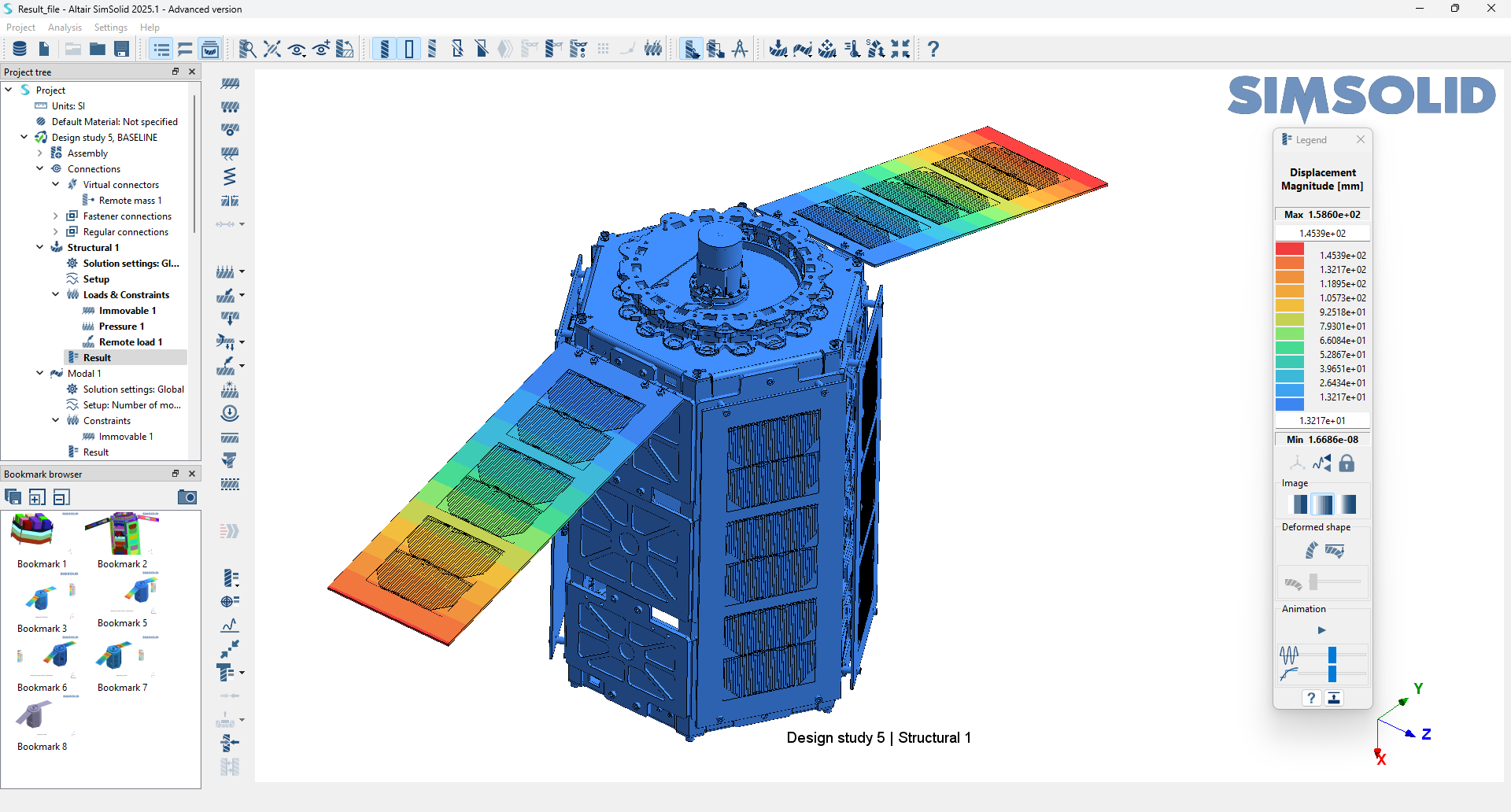Viewport: 1511px width, 812px height.
Task: Close the Legend panel
Action: 1361,139
